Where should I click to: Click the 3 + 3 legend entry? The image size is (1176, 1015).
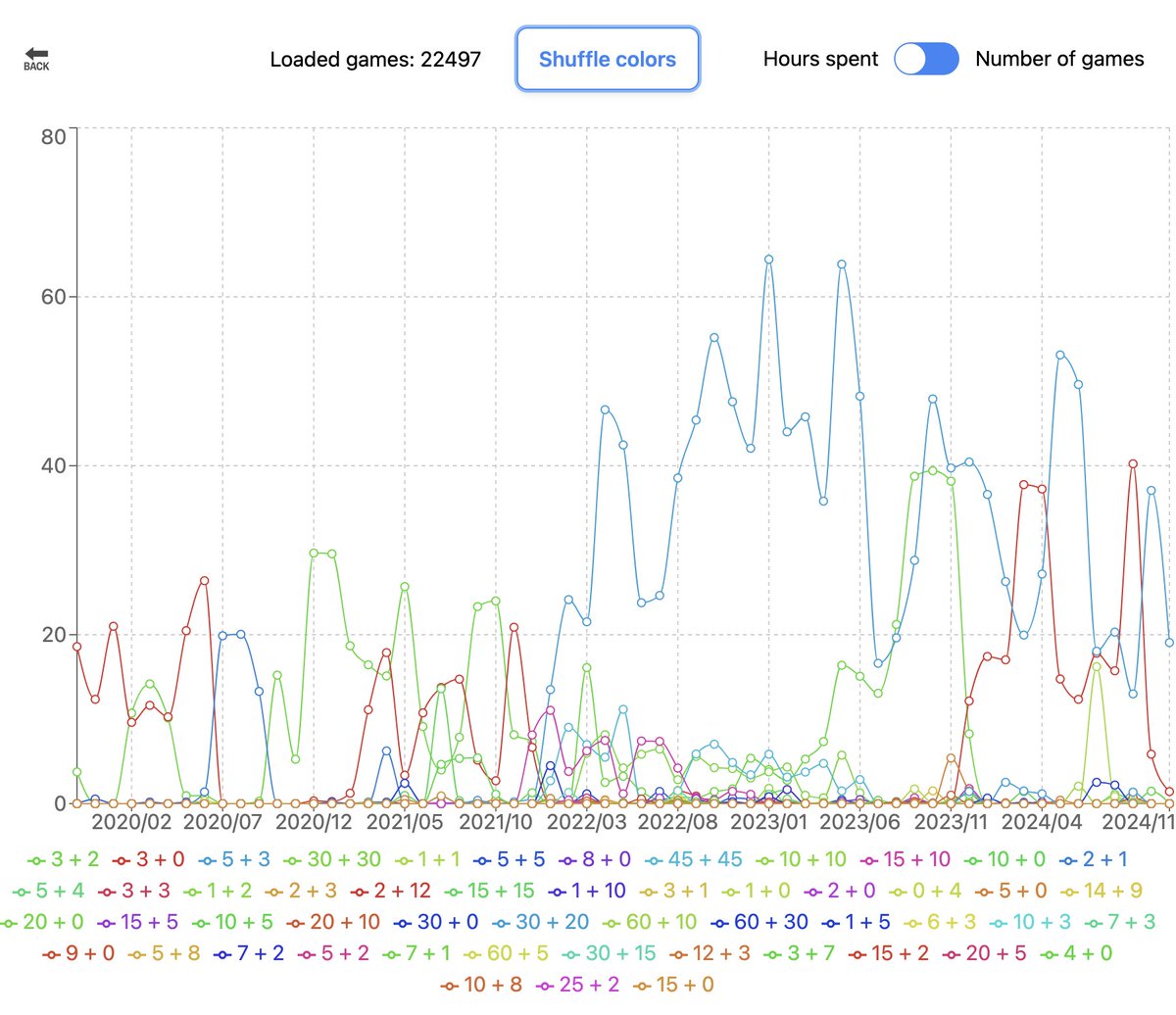[x=133, y=891]
